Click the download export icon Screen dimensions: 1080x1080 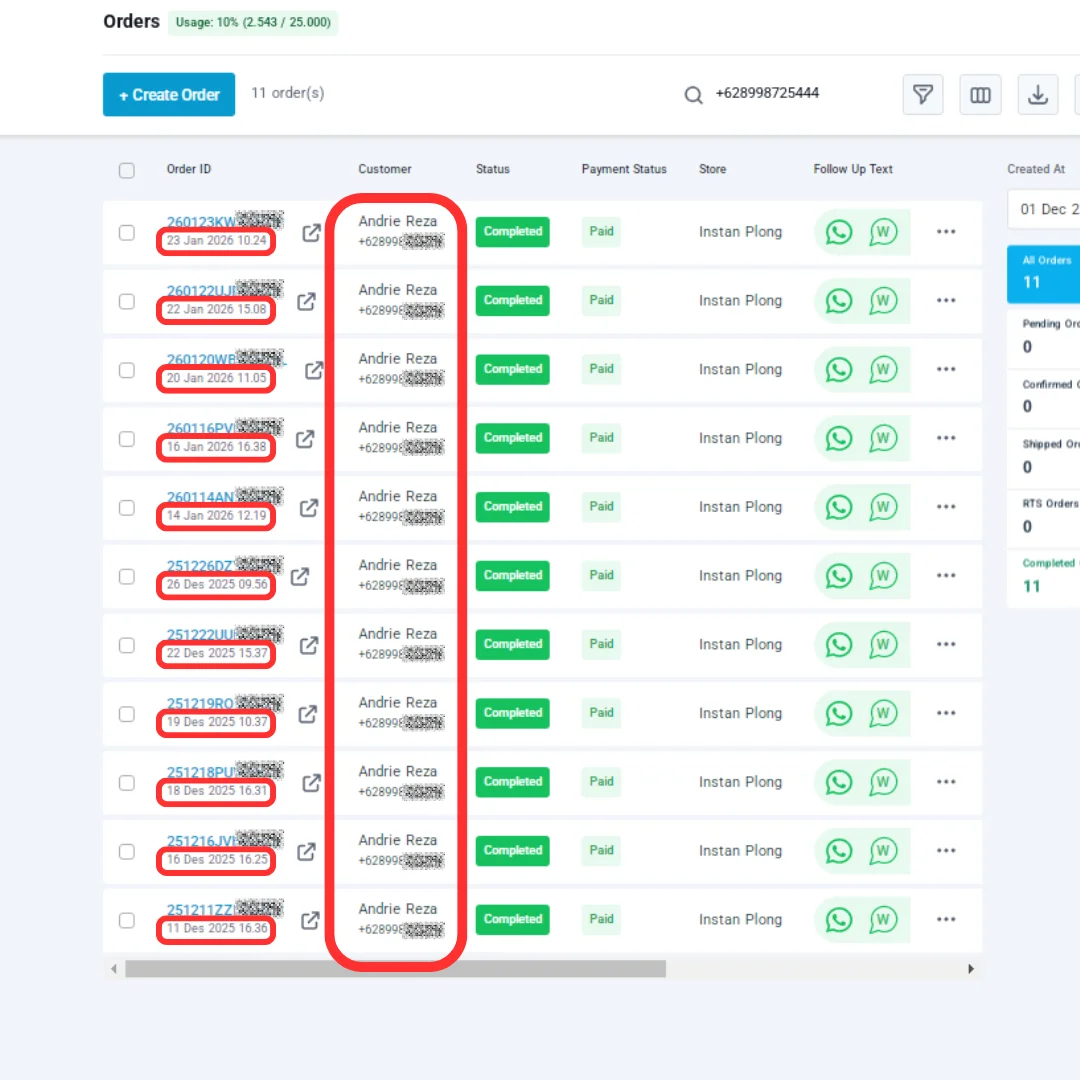(x=1038, y=95)
